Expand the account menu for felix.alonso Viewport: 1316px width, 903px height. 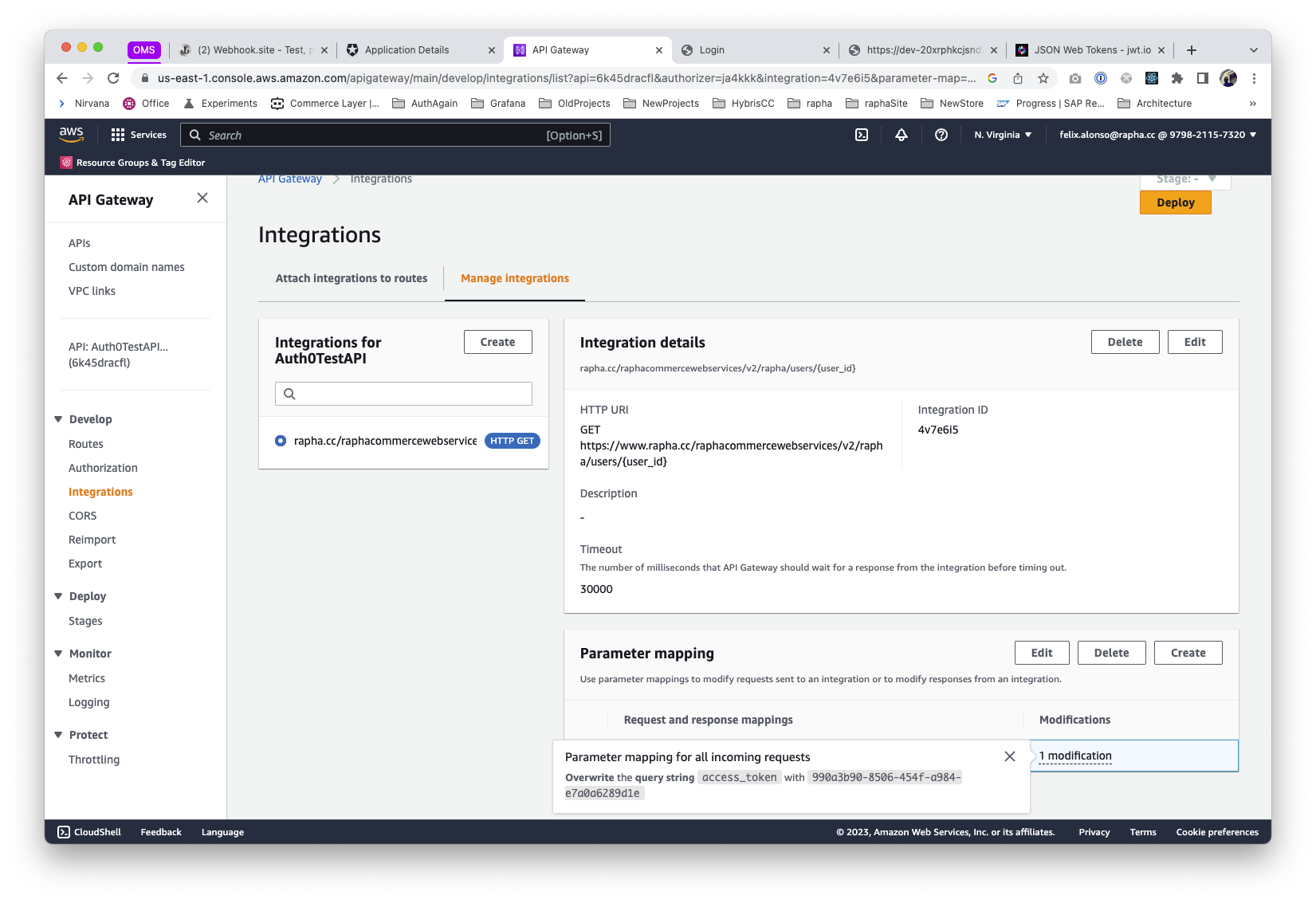pyautogui.click(x=1157, y=135)
